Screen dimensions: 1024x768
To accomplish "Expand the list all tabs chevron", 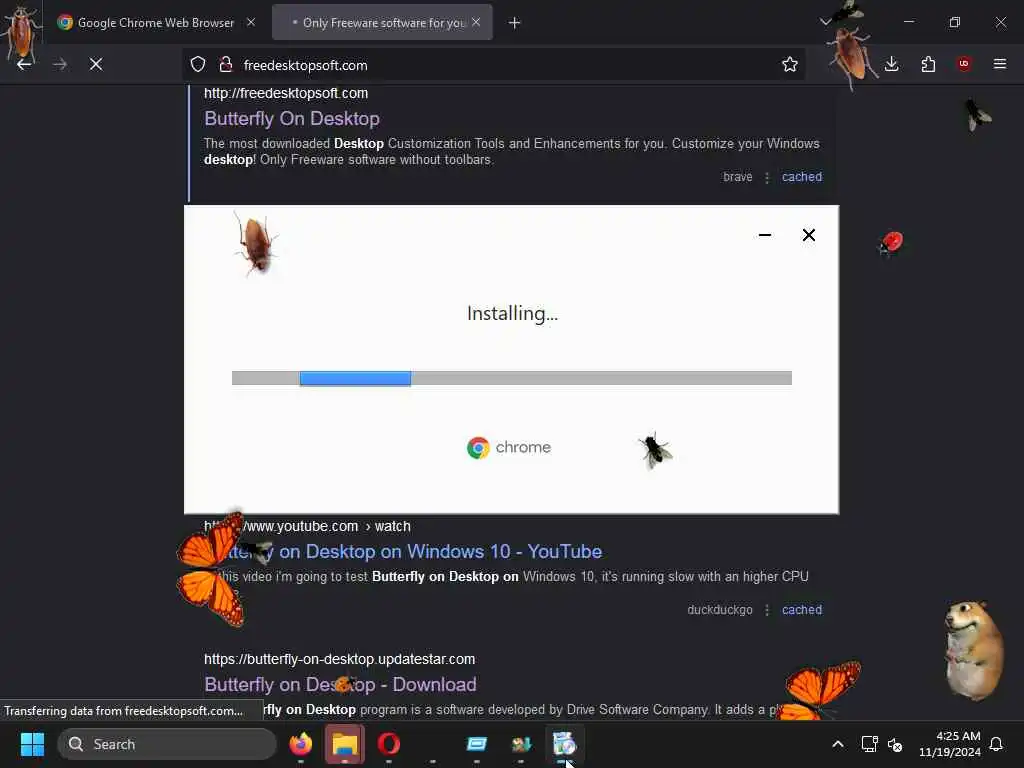I will pos(825,22).
